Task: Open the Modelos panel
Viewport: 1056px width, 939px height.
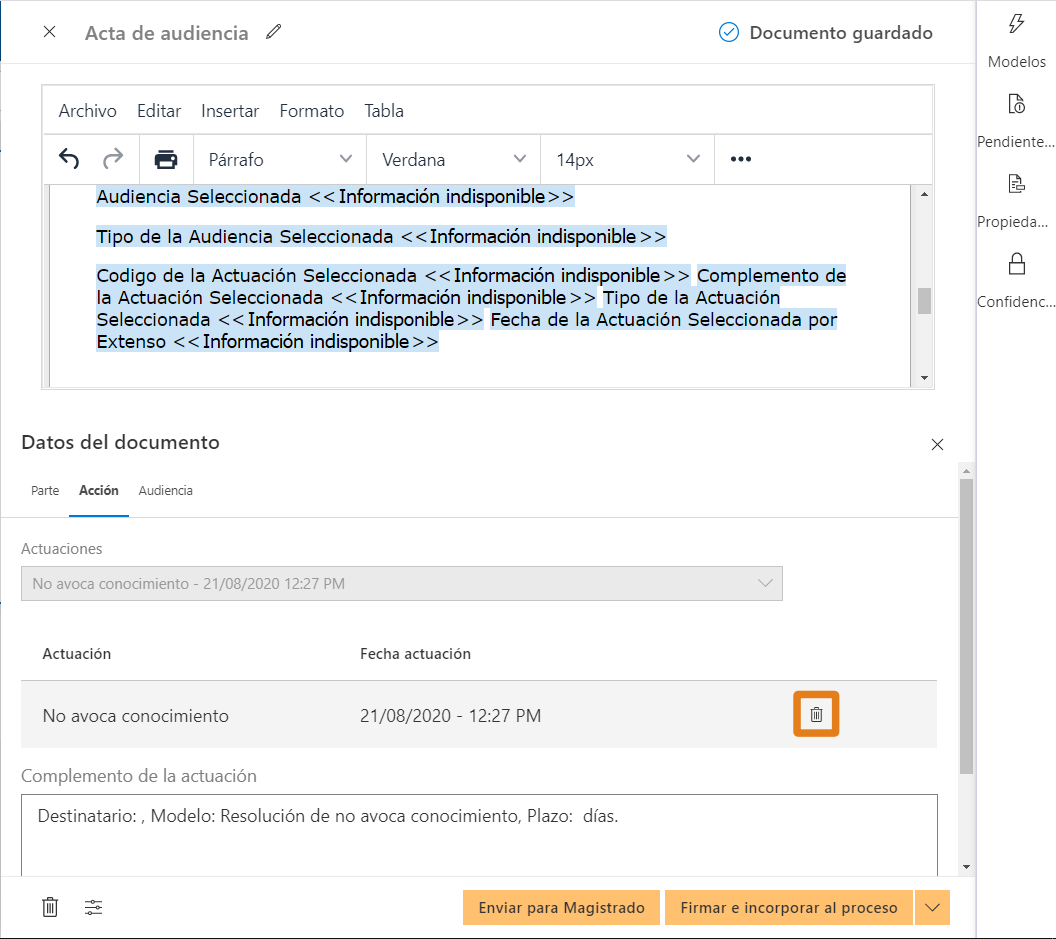Action: click(x=1016, y=40)
